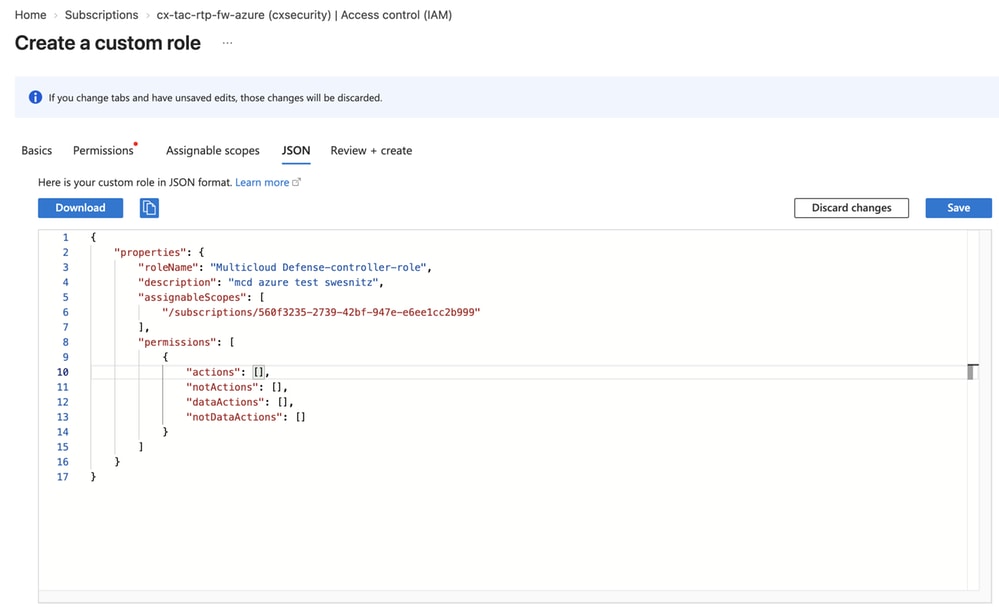Go to the Home breadcrumb

pos(31,15)
